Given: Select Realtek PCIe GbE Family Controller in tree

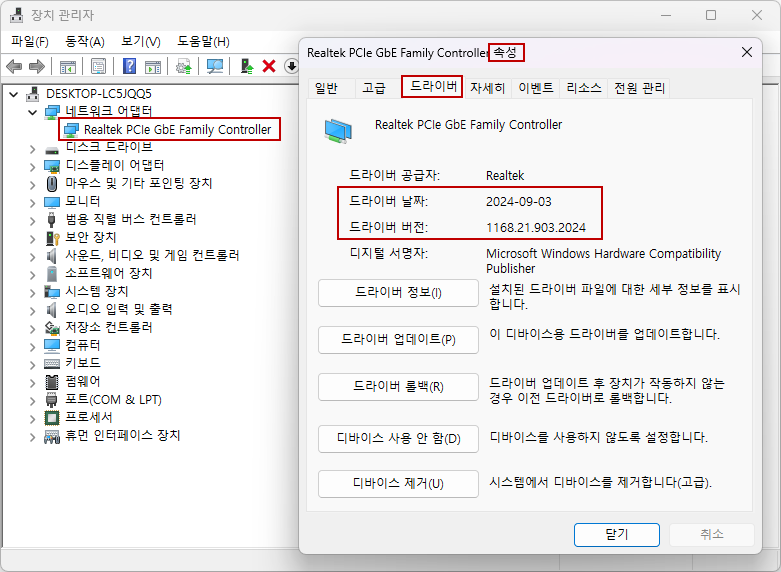Looking at the screenshot, I should pos(177,130).
